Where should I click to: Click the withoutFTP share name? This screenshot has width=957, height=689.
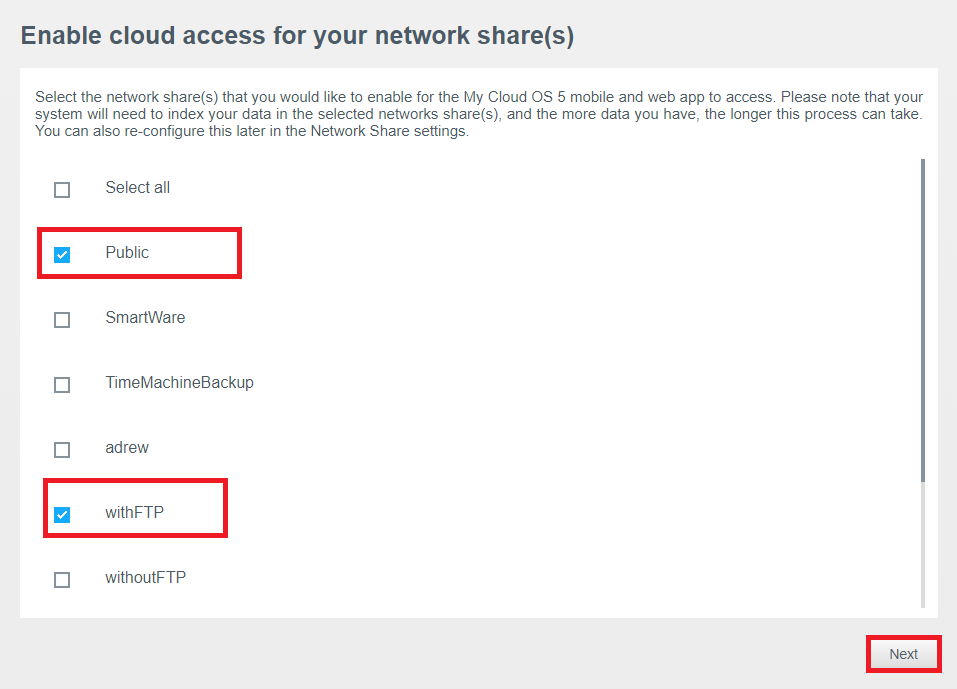click(x=145, y=577)
